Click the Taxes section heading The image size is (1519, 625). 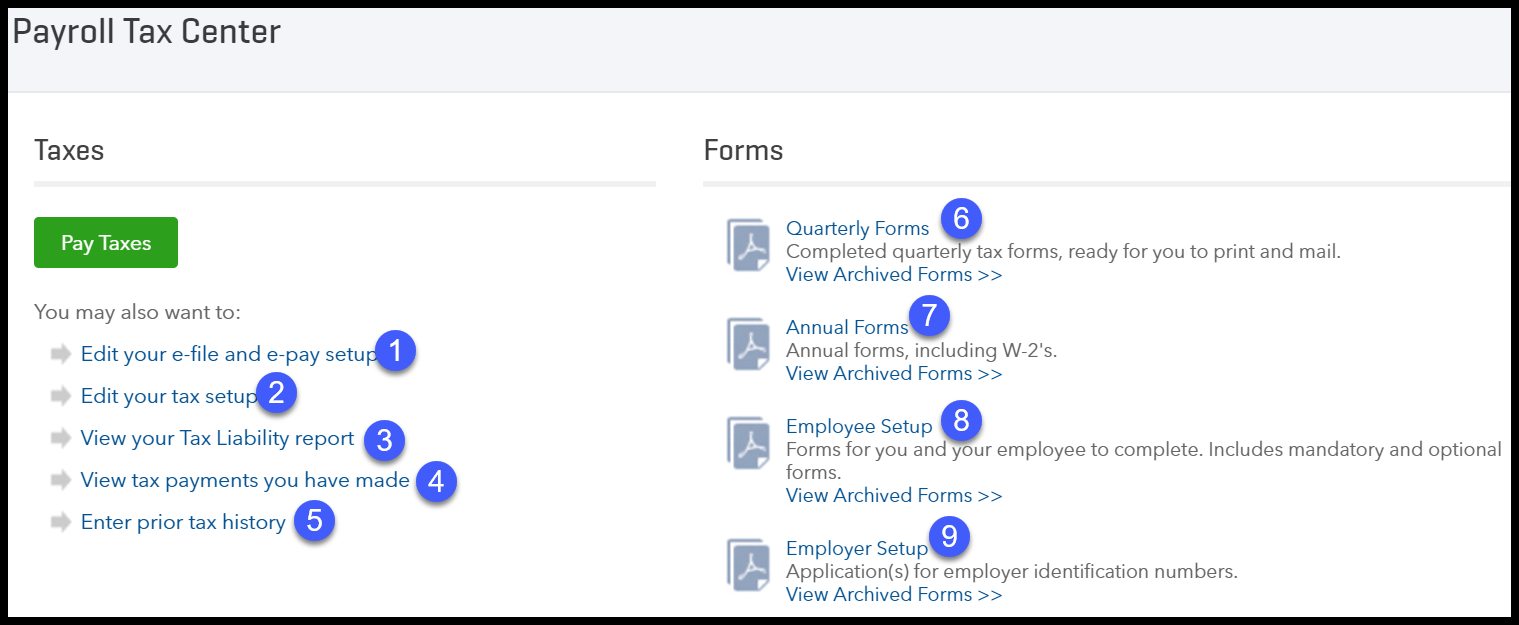click(x=69, y=150)
